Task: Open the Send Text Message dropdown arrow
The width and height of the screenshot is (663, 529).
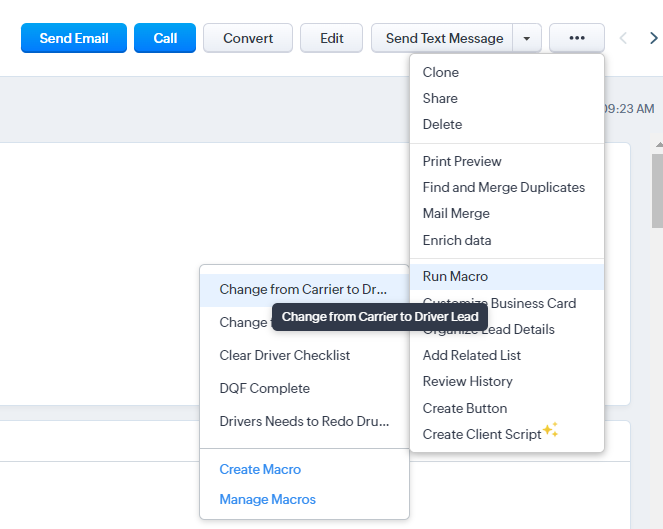Action: pos(527,38)
